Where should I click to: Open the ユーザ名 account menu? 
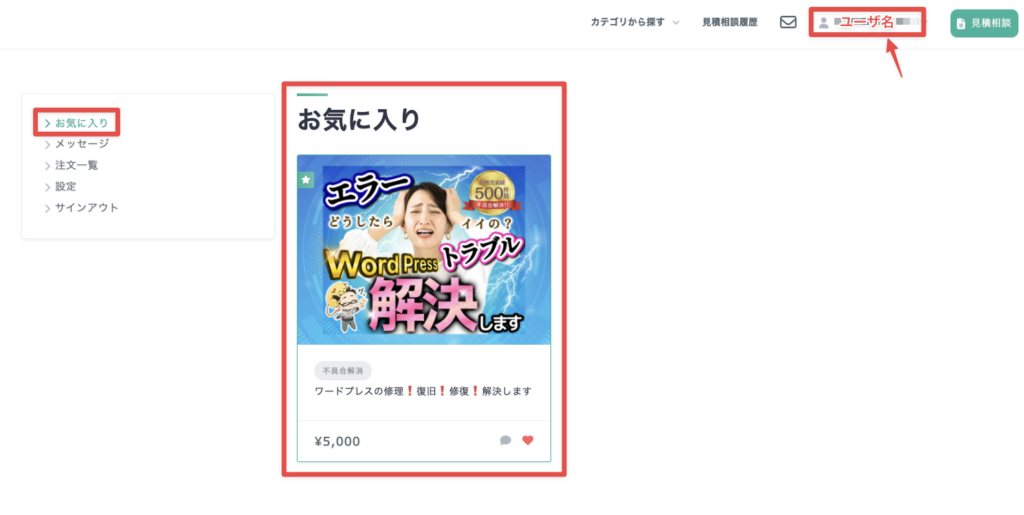(867, 22)
